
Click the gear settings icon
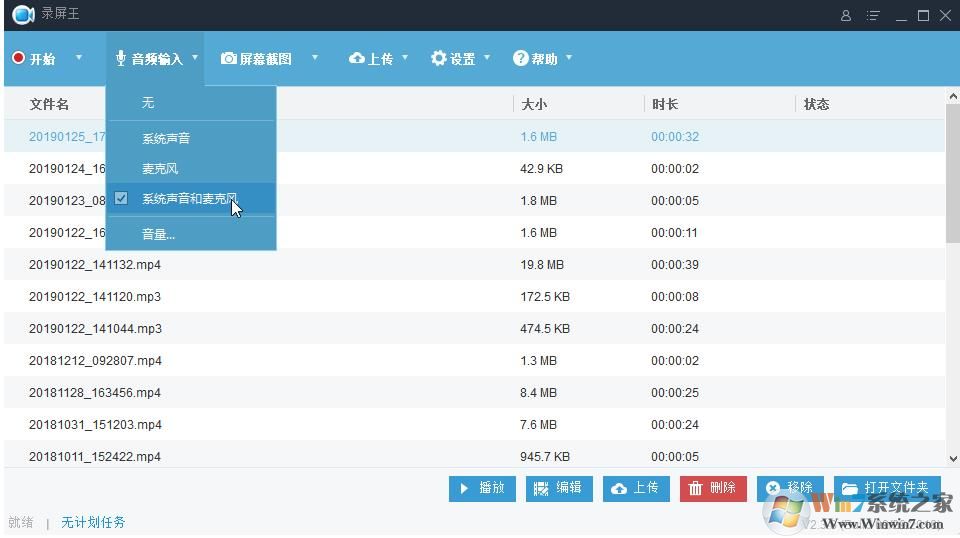[438, 58]
